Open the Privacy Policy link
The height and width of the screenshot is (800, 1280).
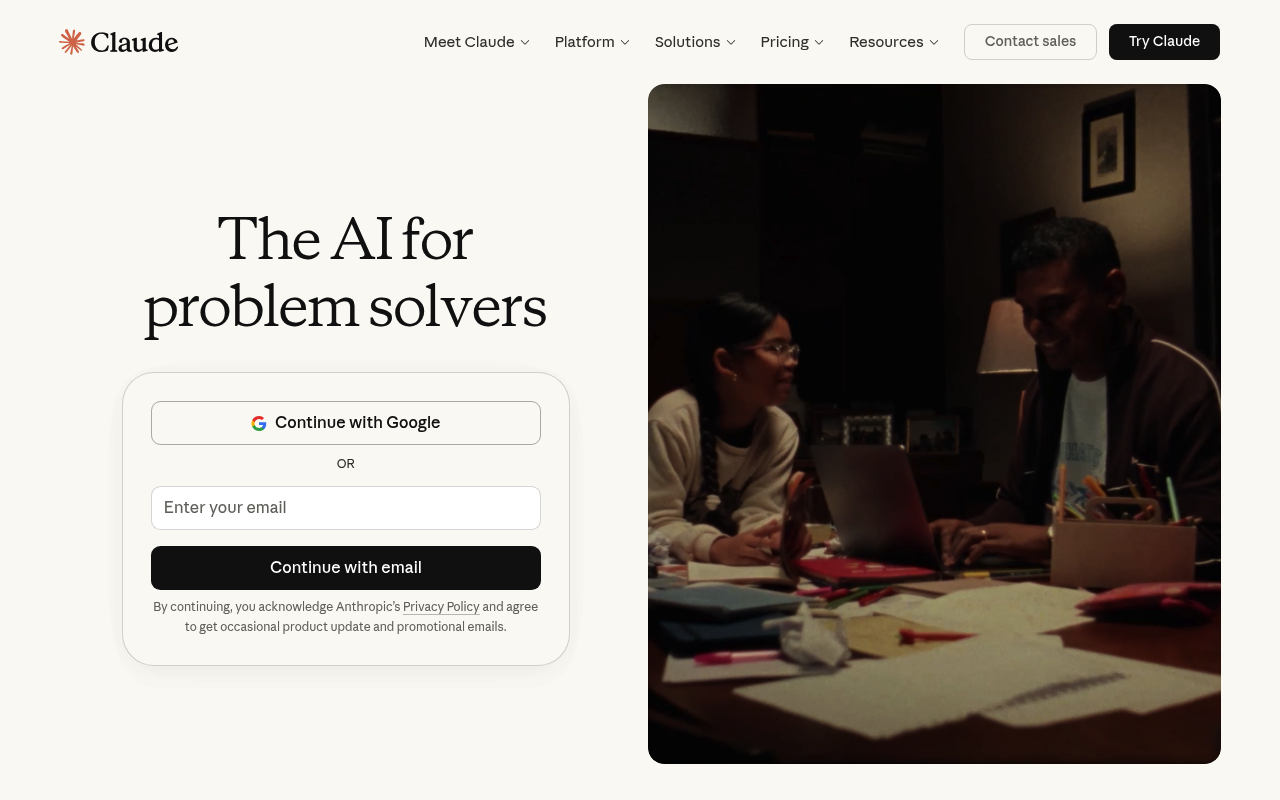[x=441, y=607]
